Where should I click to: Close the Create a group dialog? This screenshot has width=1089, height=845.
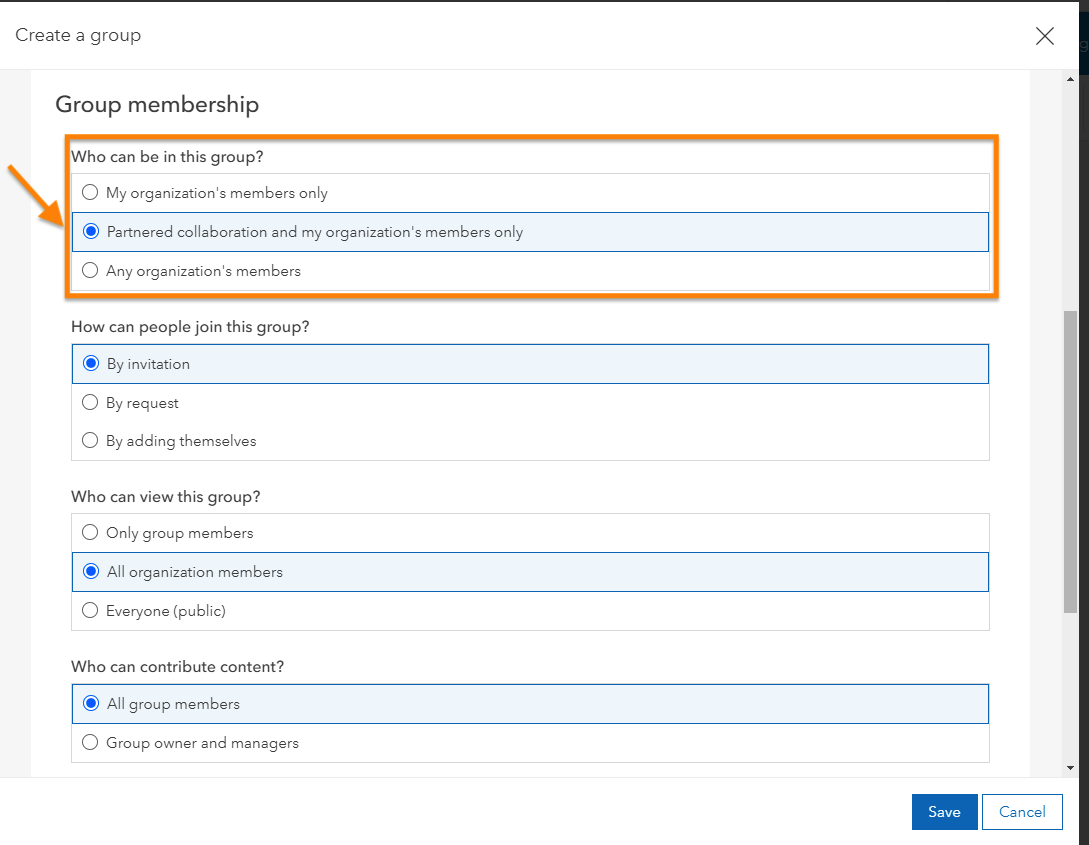1045,36
